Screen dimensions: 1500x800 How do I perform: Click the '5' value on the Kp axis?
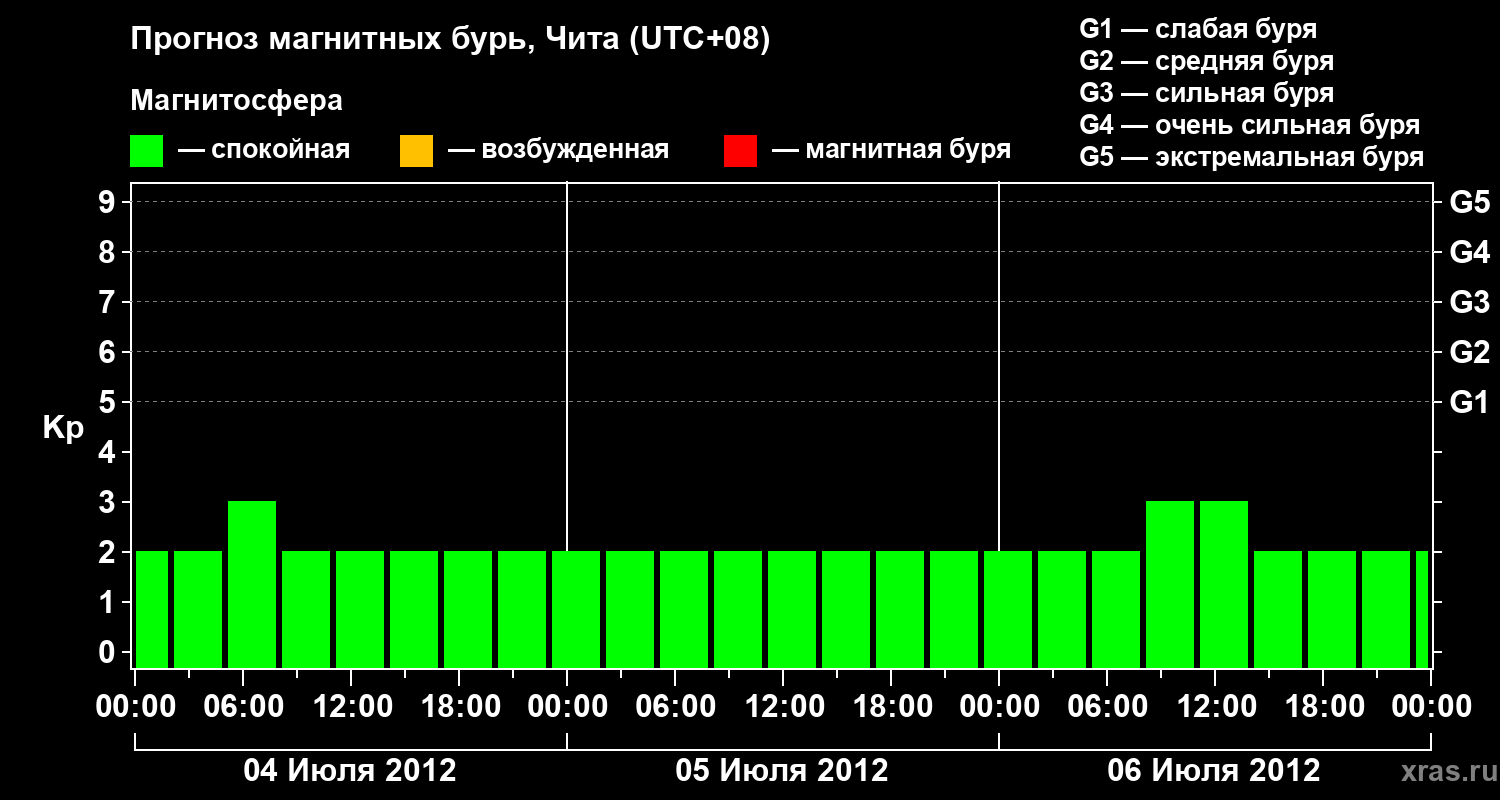click(109, 403)
